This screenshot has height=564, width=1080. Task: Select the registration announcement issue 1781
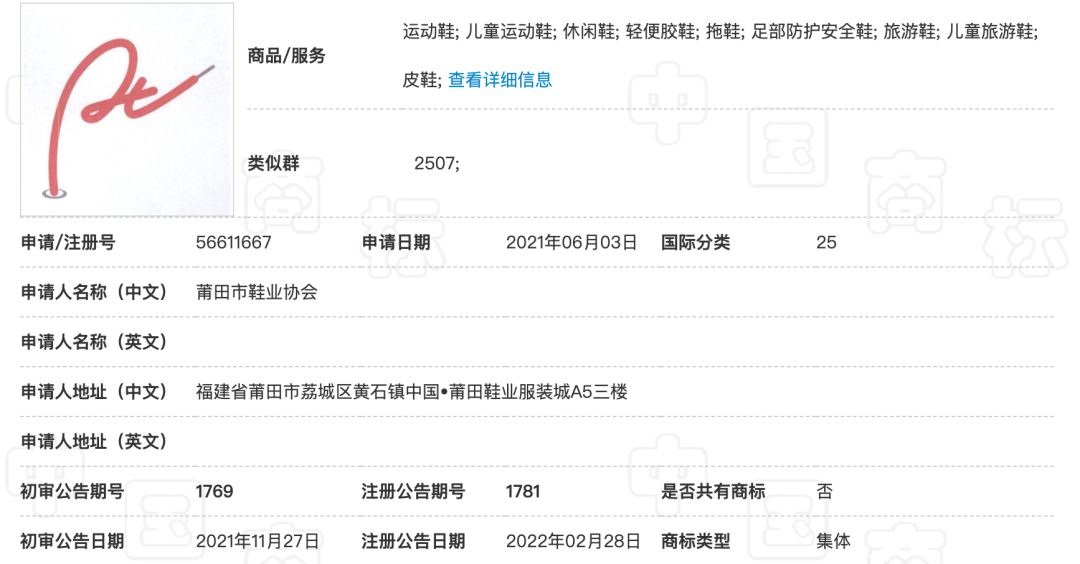523,491
